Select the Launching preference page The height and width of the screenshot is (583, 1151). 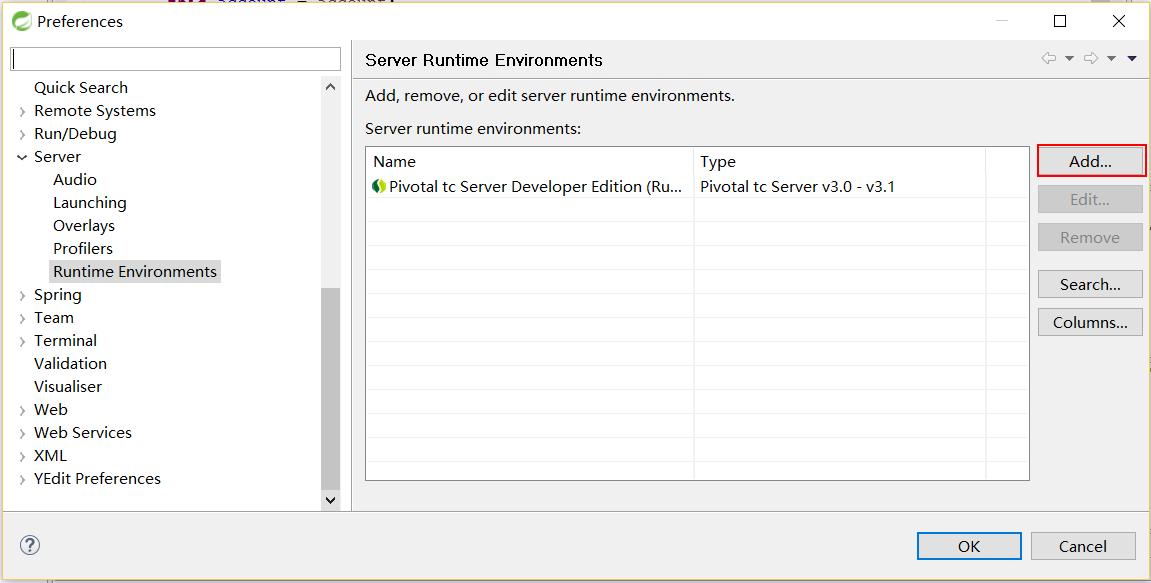point(90,203)
